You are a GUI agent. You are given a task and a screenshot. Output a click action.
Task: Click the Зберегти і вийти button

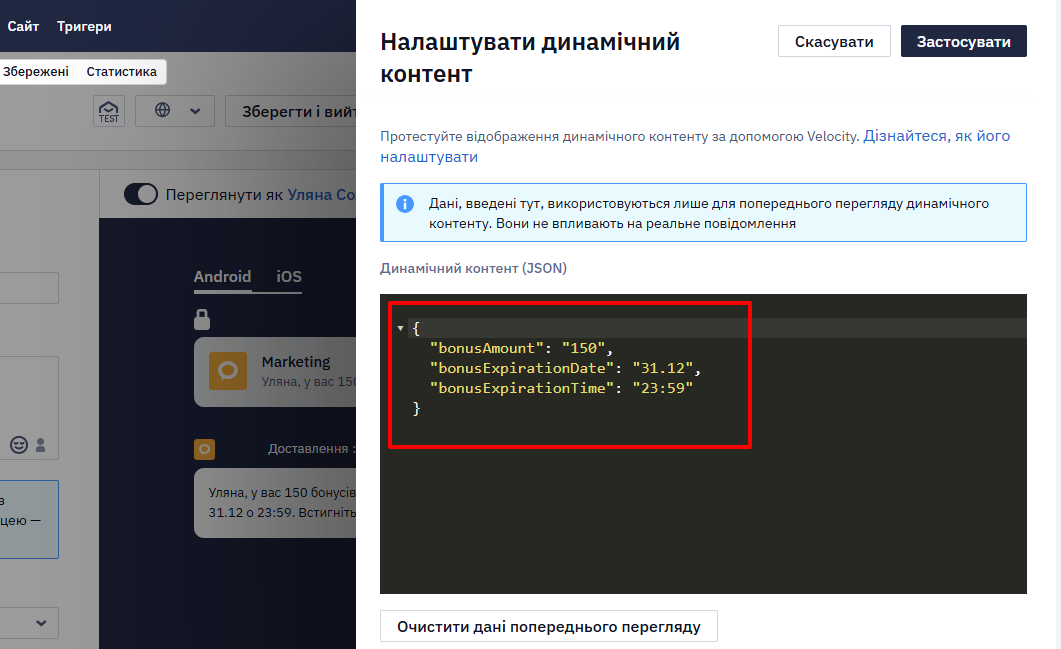tap(291, 112)
